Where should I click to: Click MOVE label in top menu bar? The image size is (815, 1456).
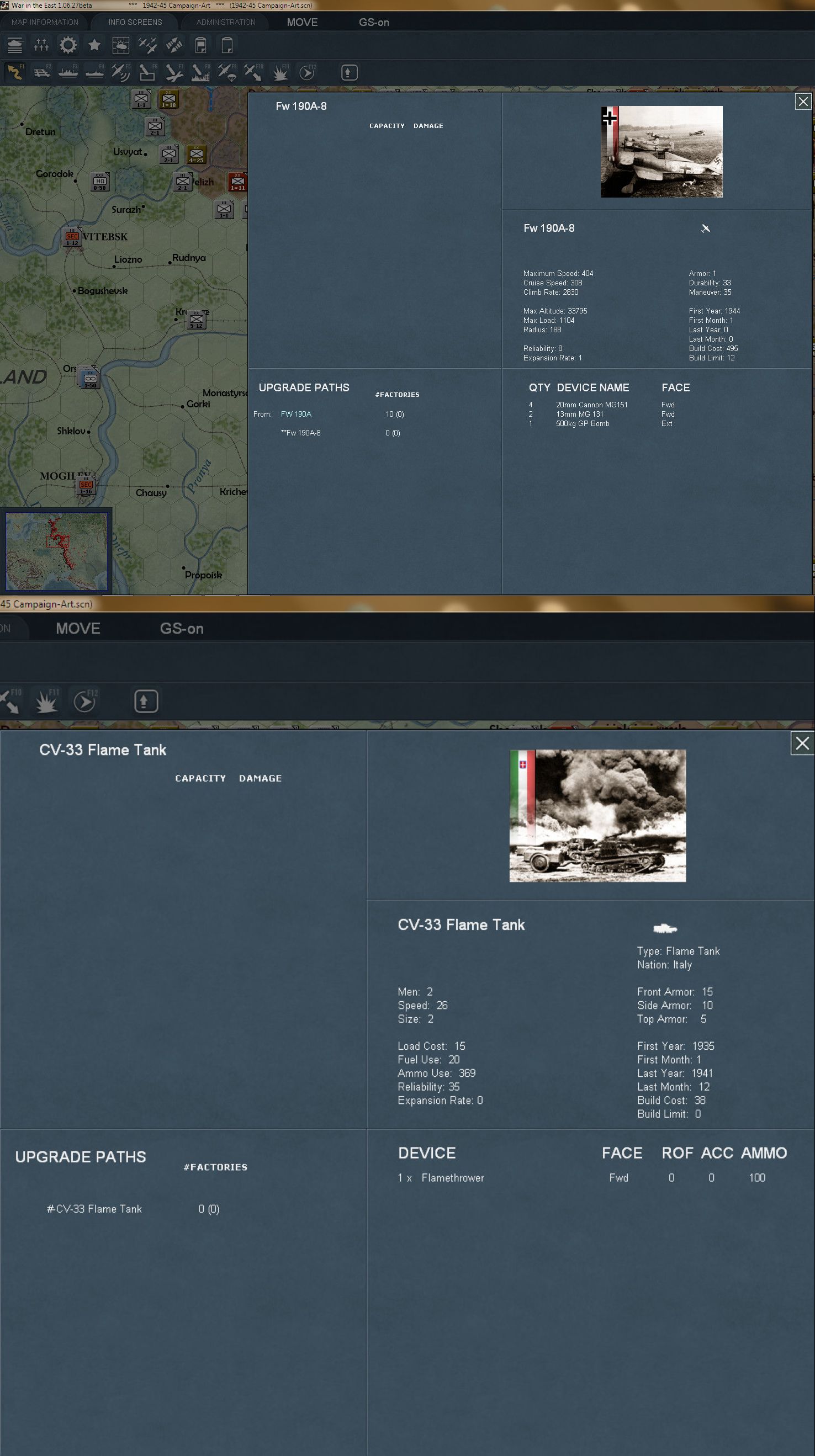[x=302, y=22]
